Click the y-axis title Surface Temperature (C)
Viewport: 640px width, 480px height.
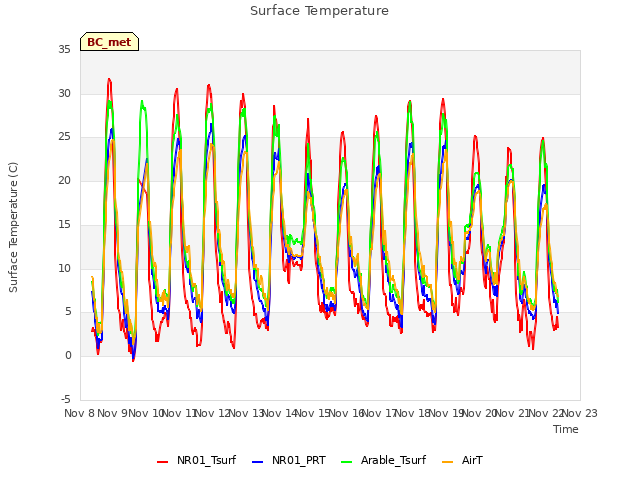point(13,227)
